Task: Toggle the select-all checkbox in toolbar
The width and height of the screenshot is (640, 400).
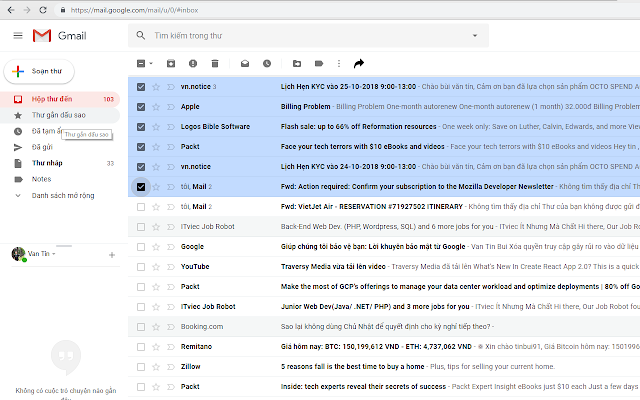Action: tap(141, 63)
